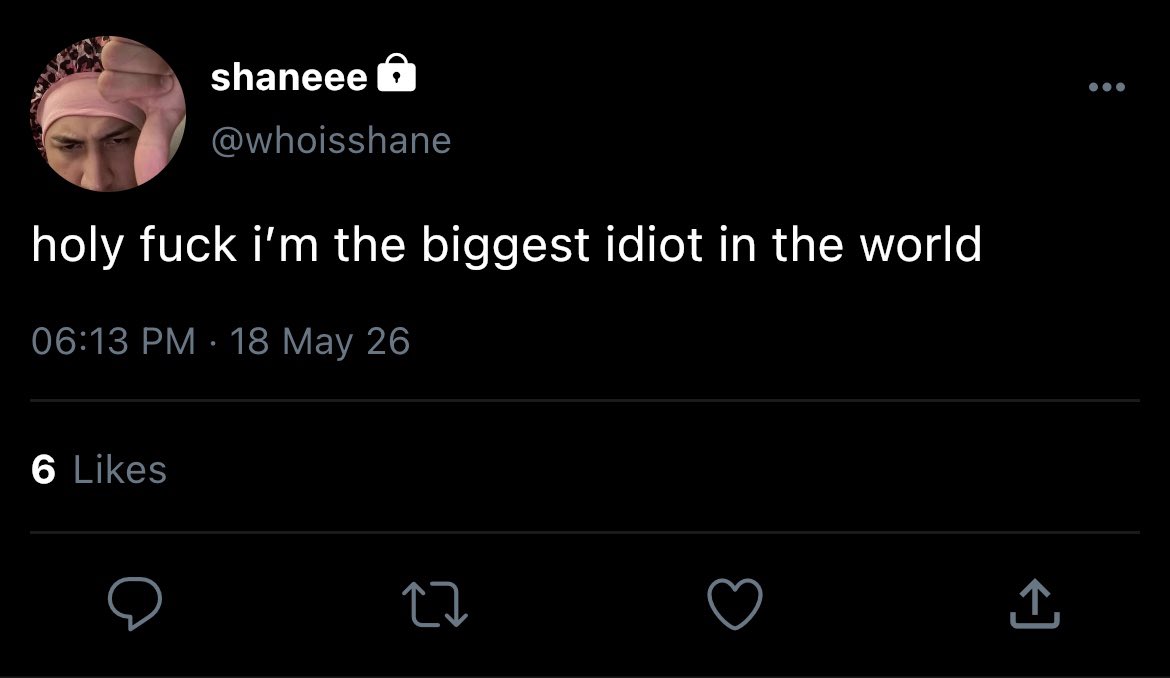Click the @whoisshane handle
This screenshot has width=1170, height=678.
[x=331, y=140]
